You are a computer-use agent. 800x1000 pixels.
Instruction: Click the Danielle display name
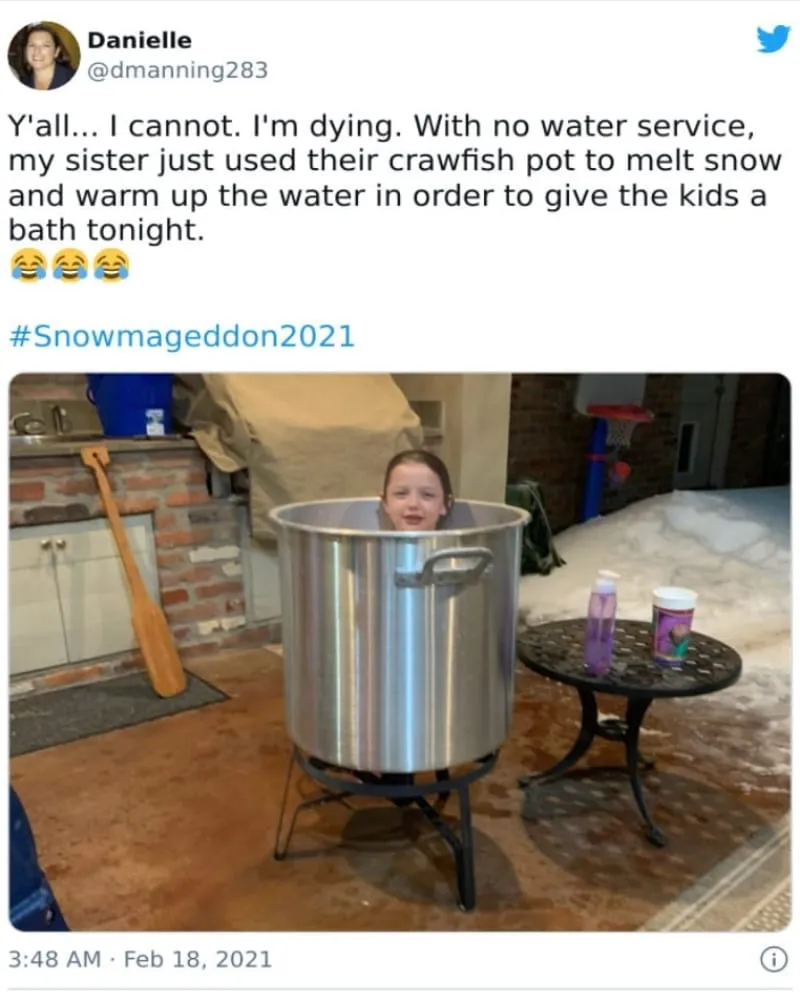pos(139,40)
